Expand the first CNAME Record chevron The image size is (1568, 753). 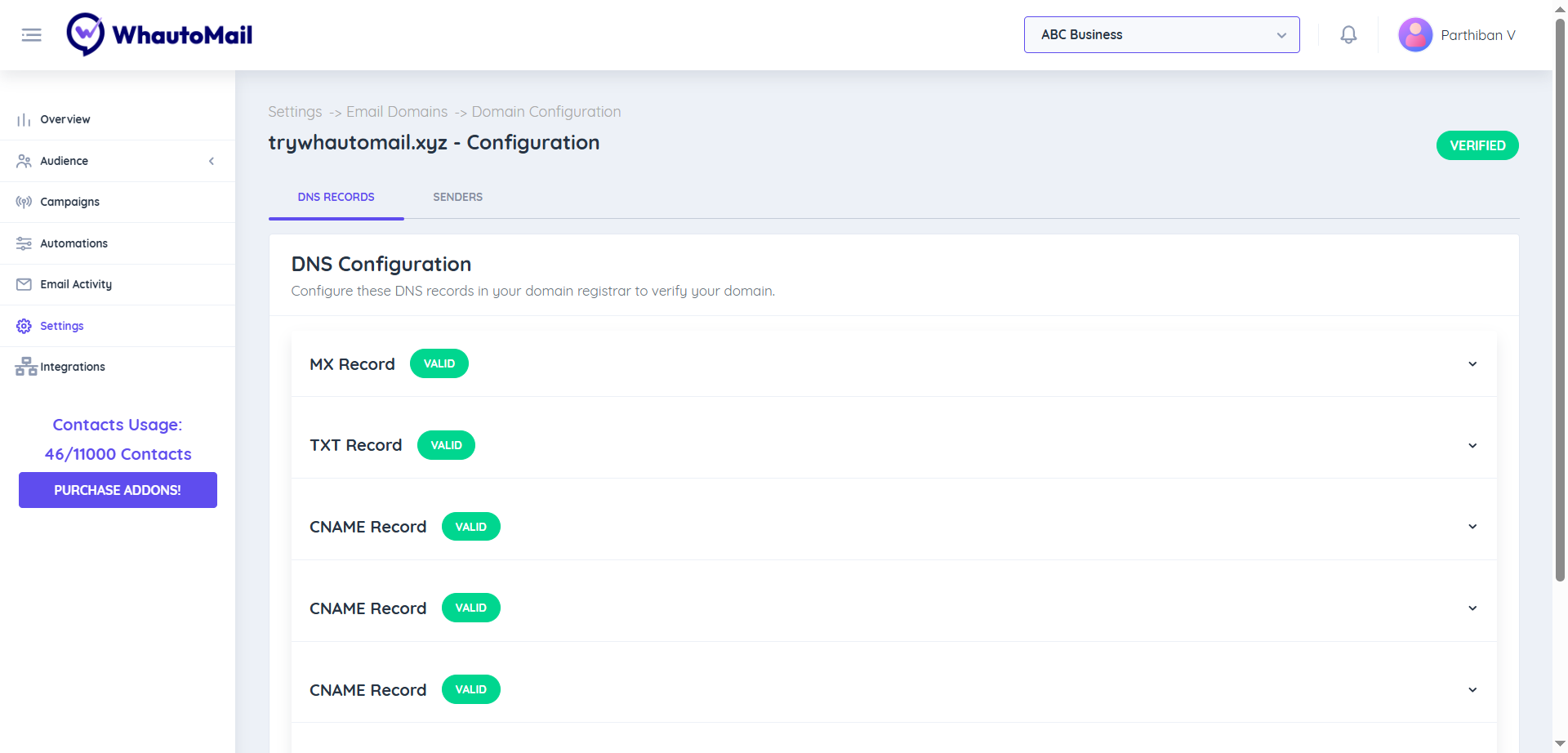pyautogui.click(x=1472, y=527)
